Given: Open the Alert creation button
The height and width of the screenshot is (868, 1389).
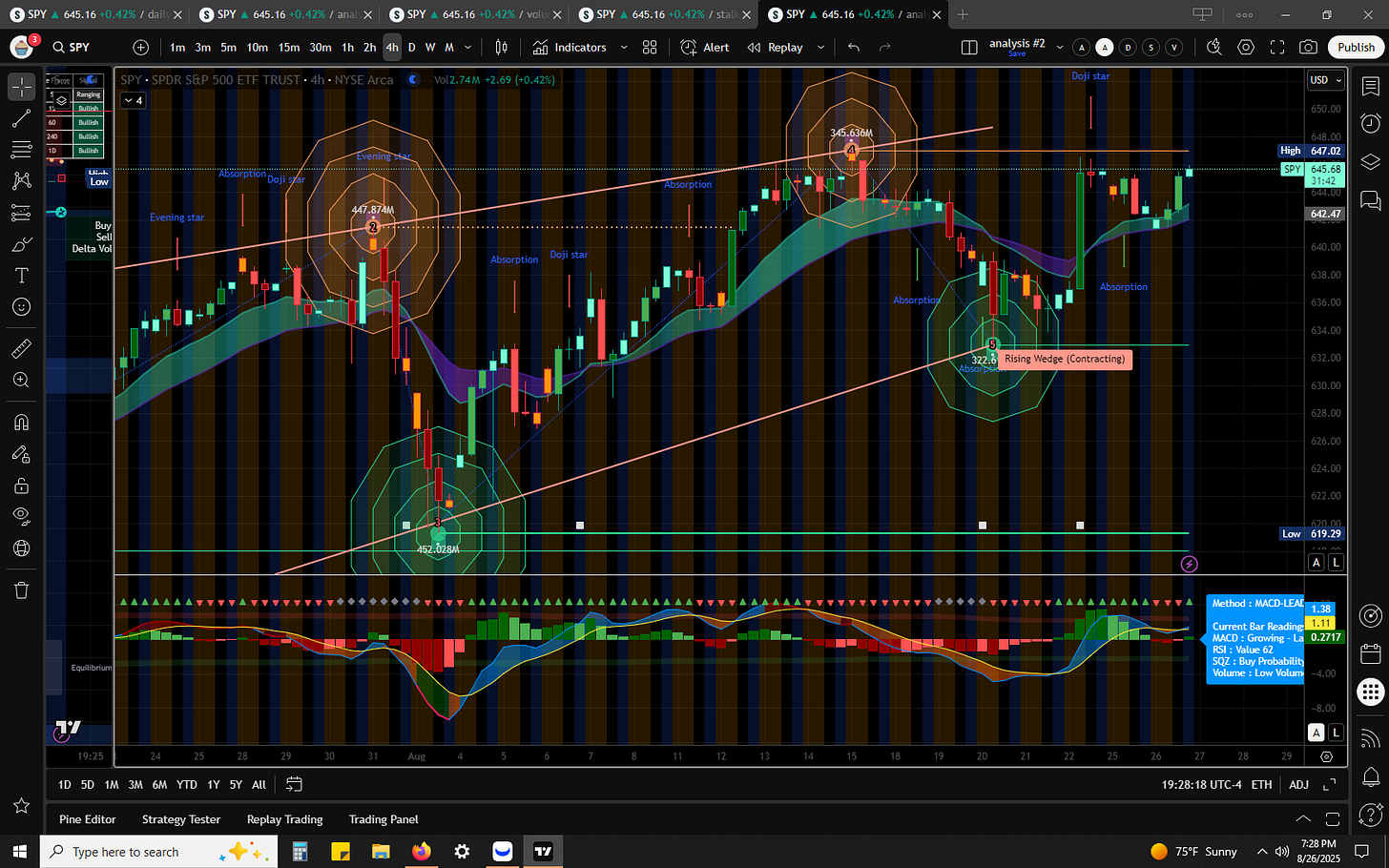Looking at the screenshot, I should tap(705, 48).
